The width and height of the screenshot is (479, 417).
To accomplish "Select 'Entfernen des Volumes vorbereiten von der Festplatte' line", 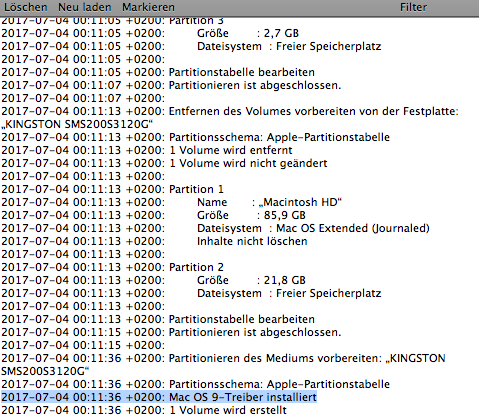I will click(230, 111).
